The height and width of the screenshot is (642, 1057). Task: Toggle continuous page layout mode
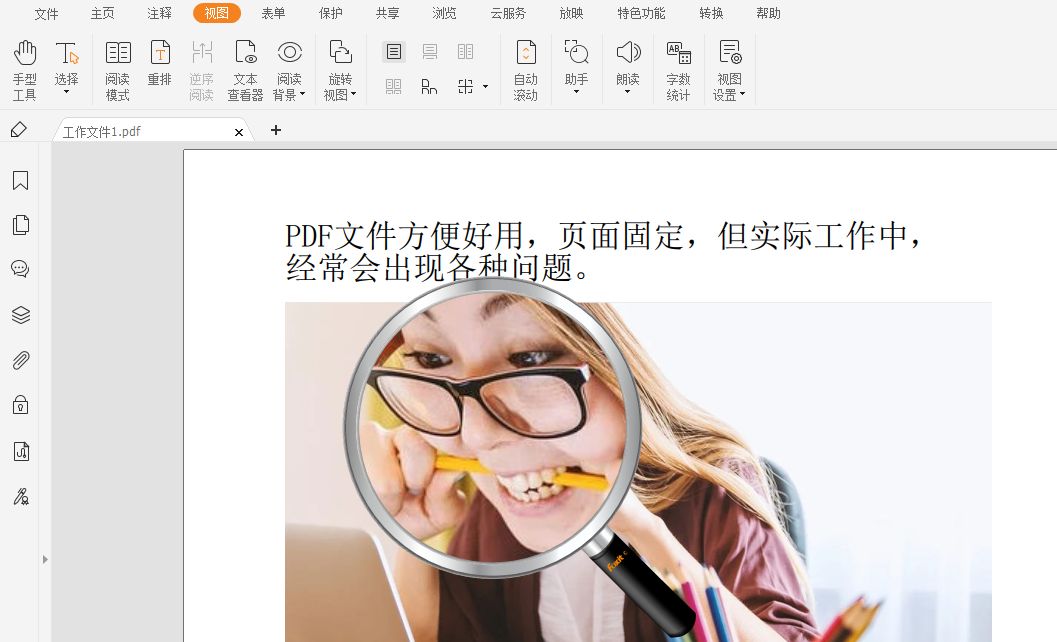[x=428, y=51]
